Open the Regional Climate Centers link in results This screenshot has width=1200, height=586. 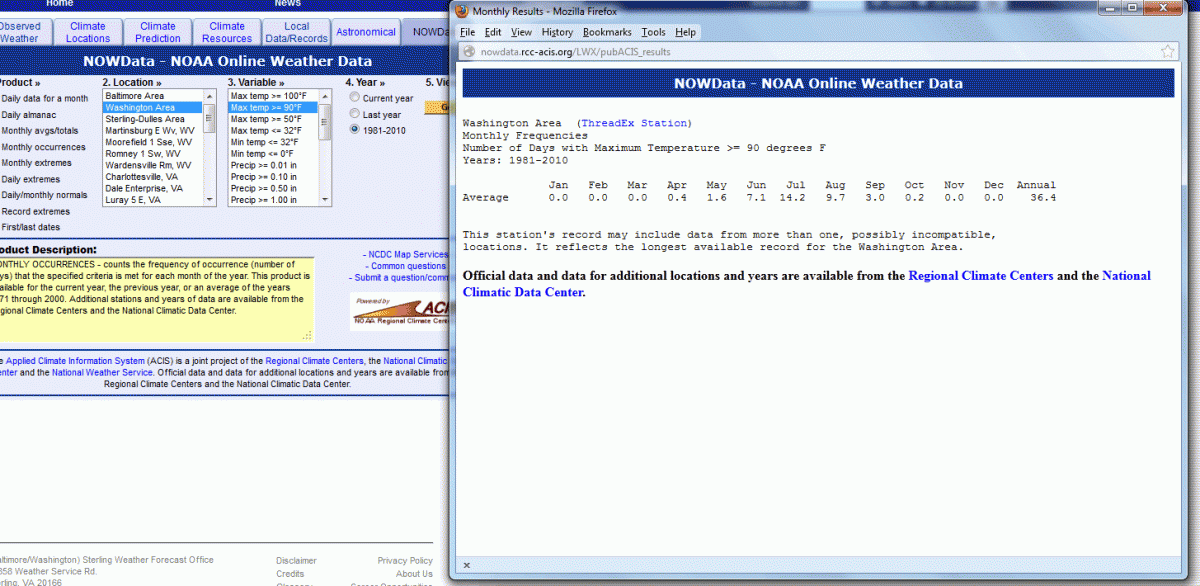click(981, 276)
